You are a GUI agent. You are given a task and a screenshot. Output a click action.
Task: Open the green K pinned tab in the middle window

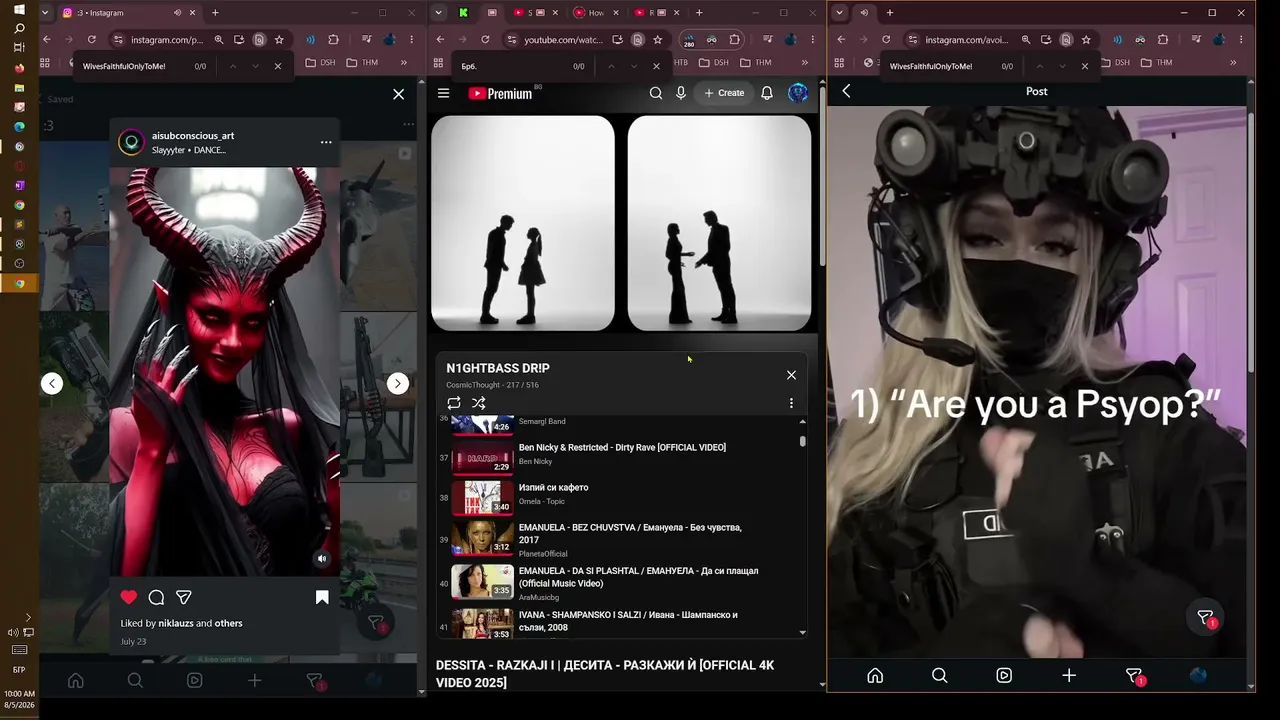pos(464,13)
